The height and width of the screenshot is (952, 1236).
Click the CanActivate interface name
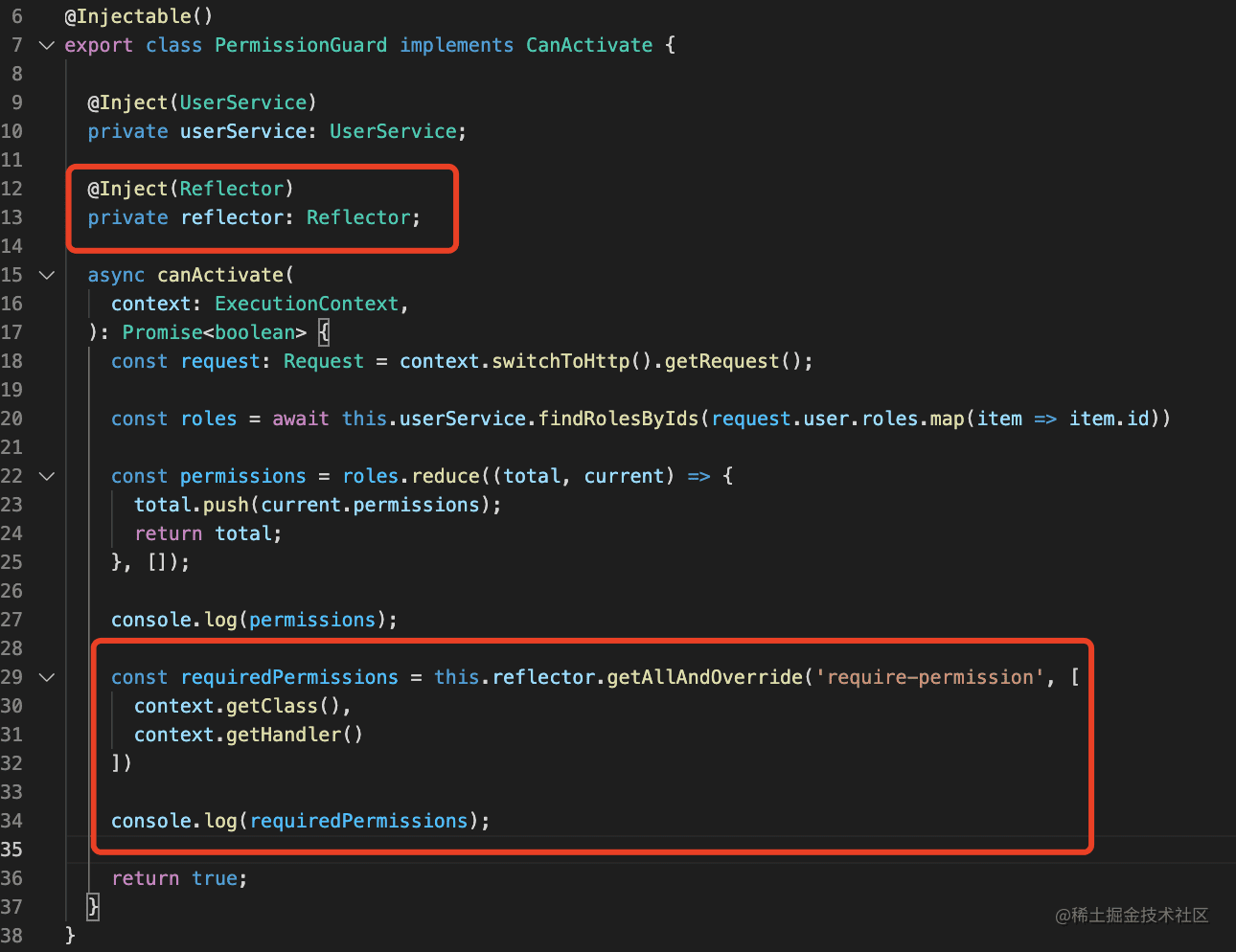588,45
